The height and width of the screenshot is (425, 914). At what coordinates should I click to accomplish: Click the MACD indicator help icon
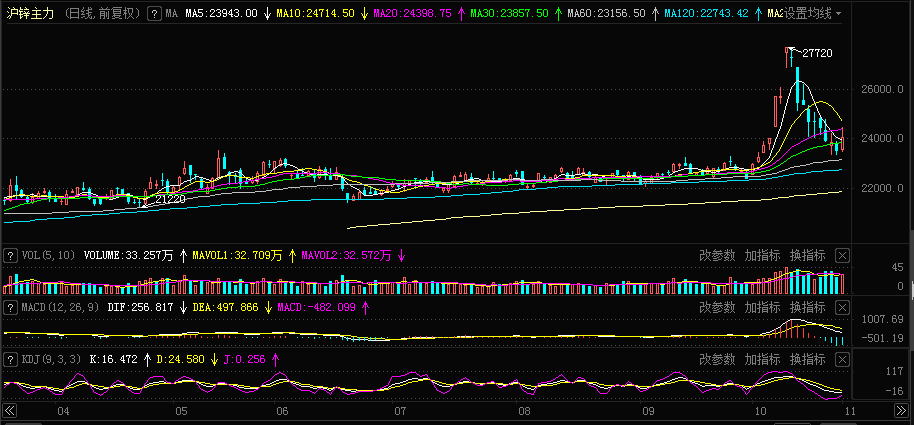pos(11,307)
